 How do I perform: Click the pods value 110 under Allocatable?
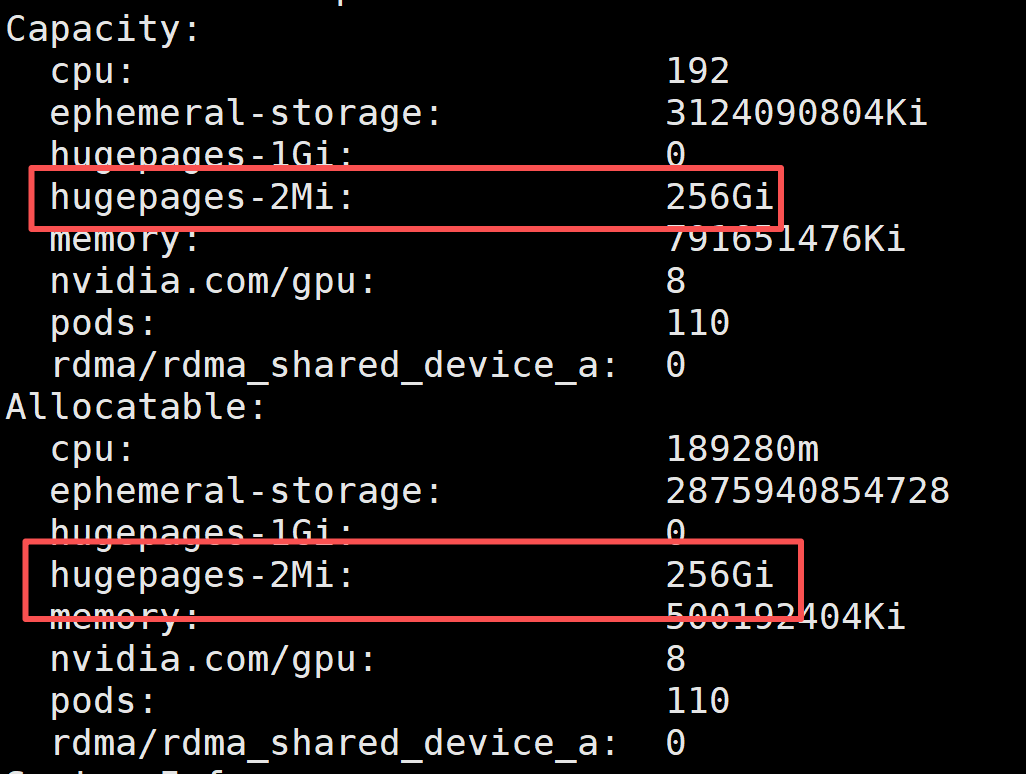(697, 701)
